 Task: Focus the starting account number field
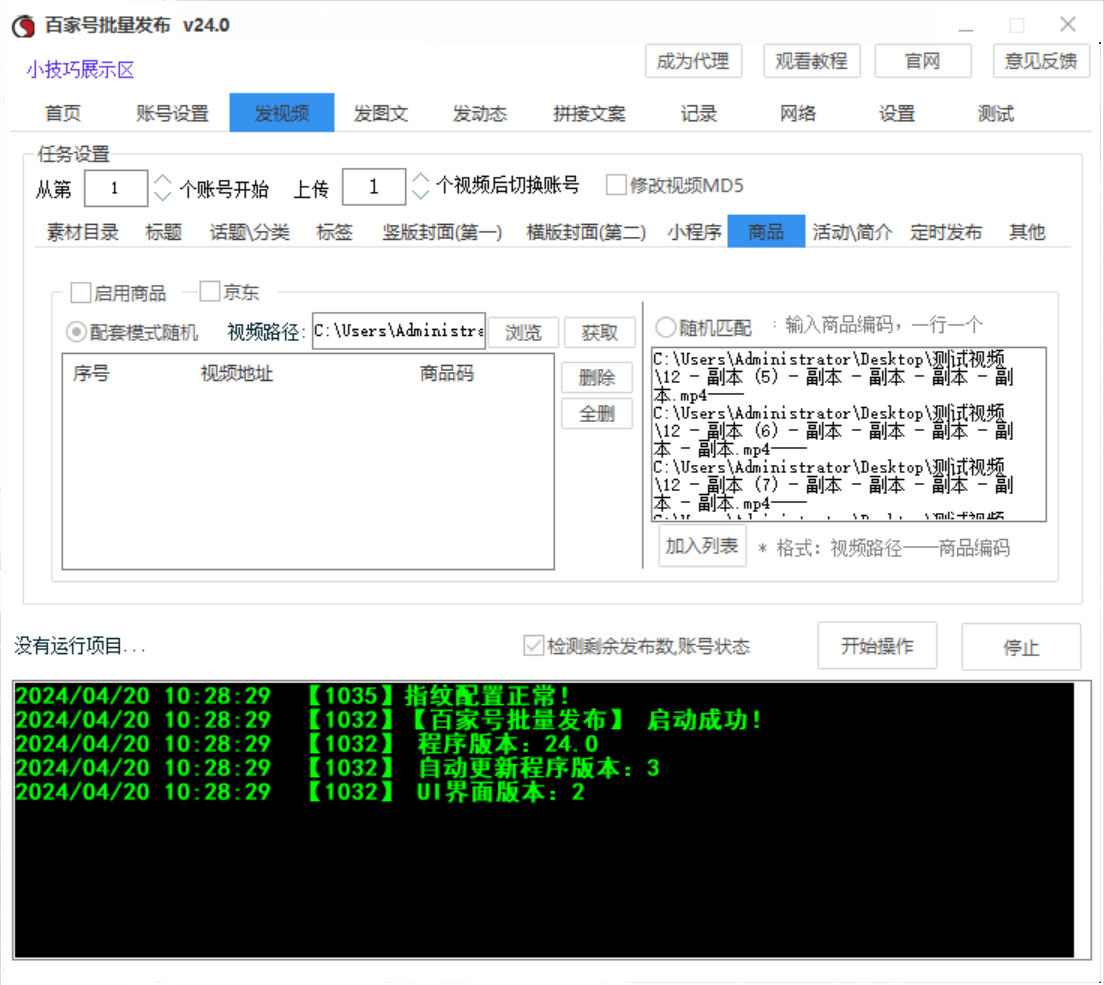click(x=115, y=188)
